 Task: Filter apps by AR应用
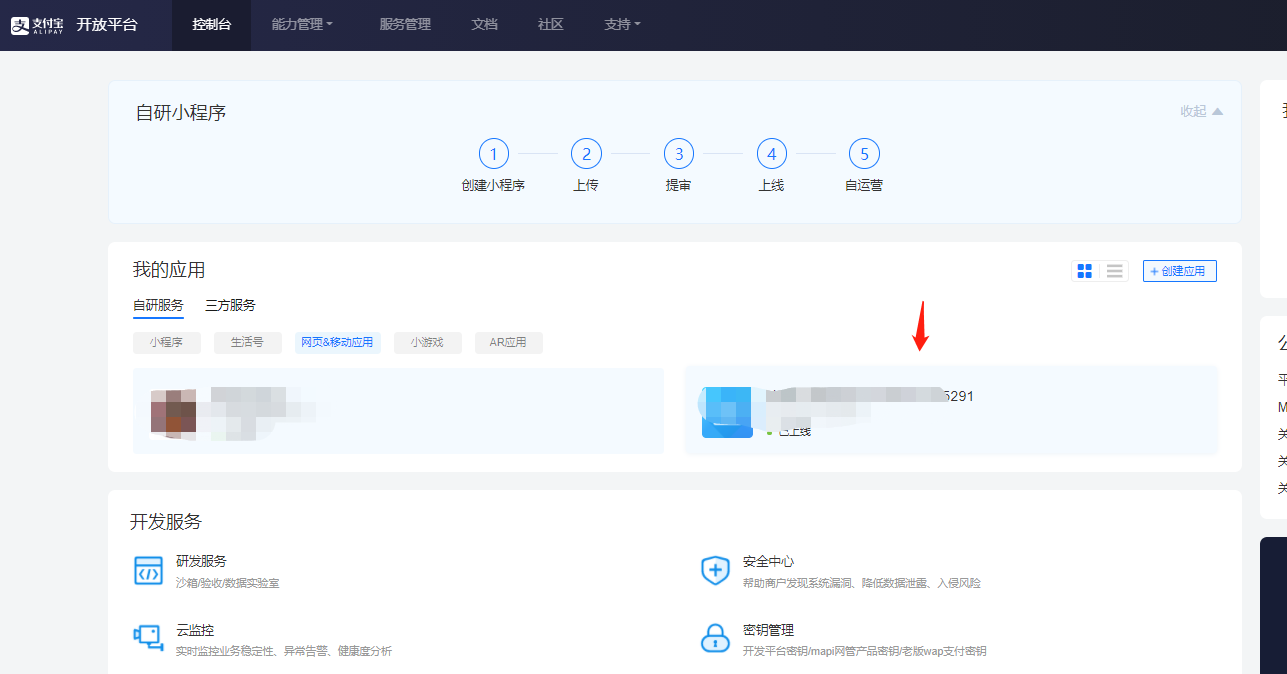(x=508, y=343)
